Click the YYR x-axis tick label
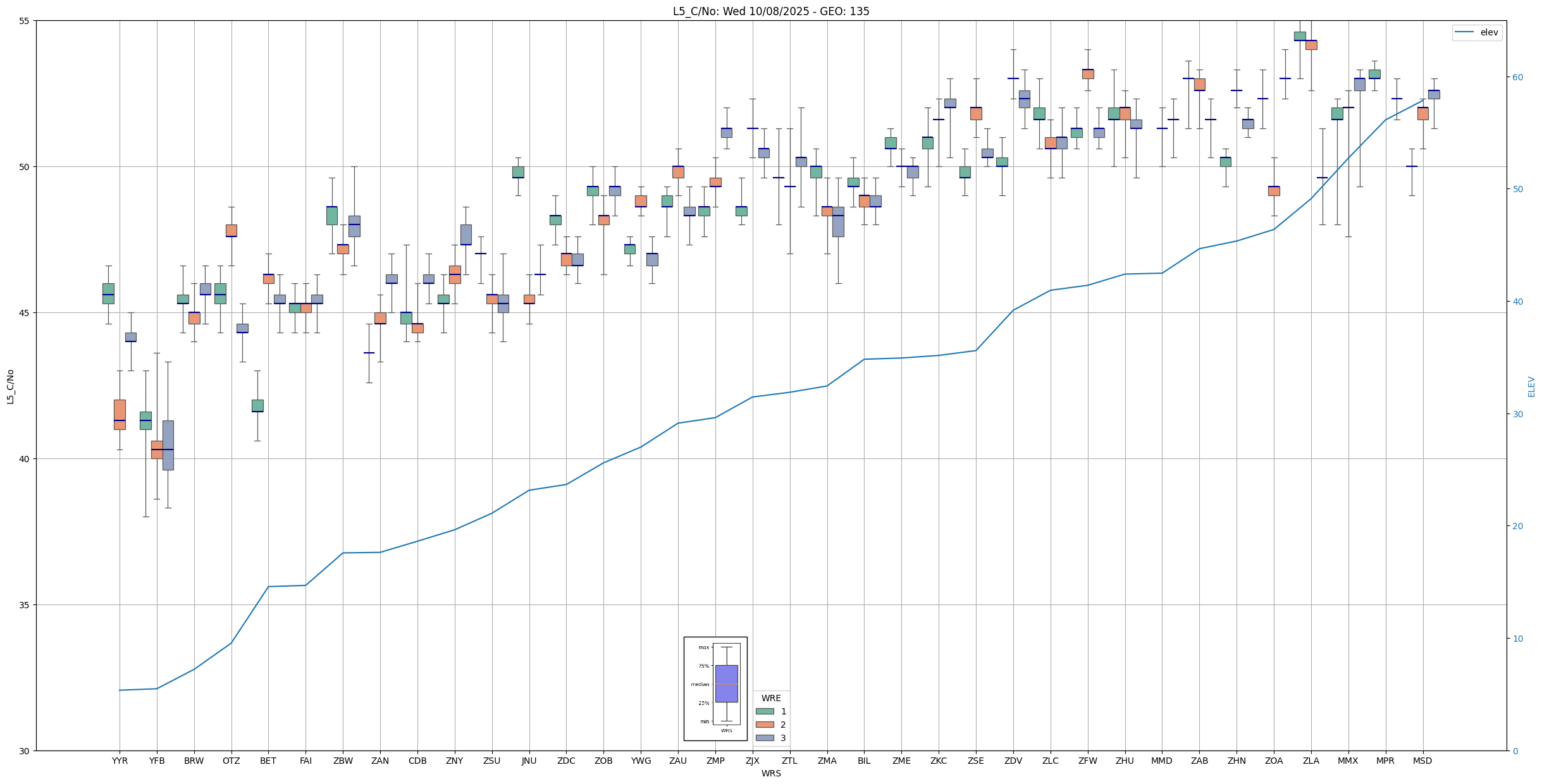This screenshot has width=1542, height=784. pos(120,761)
